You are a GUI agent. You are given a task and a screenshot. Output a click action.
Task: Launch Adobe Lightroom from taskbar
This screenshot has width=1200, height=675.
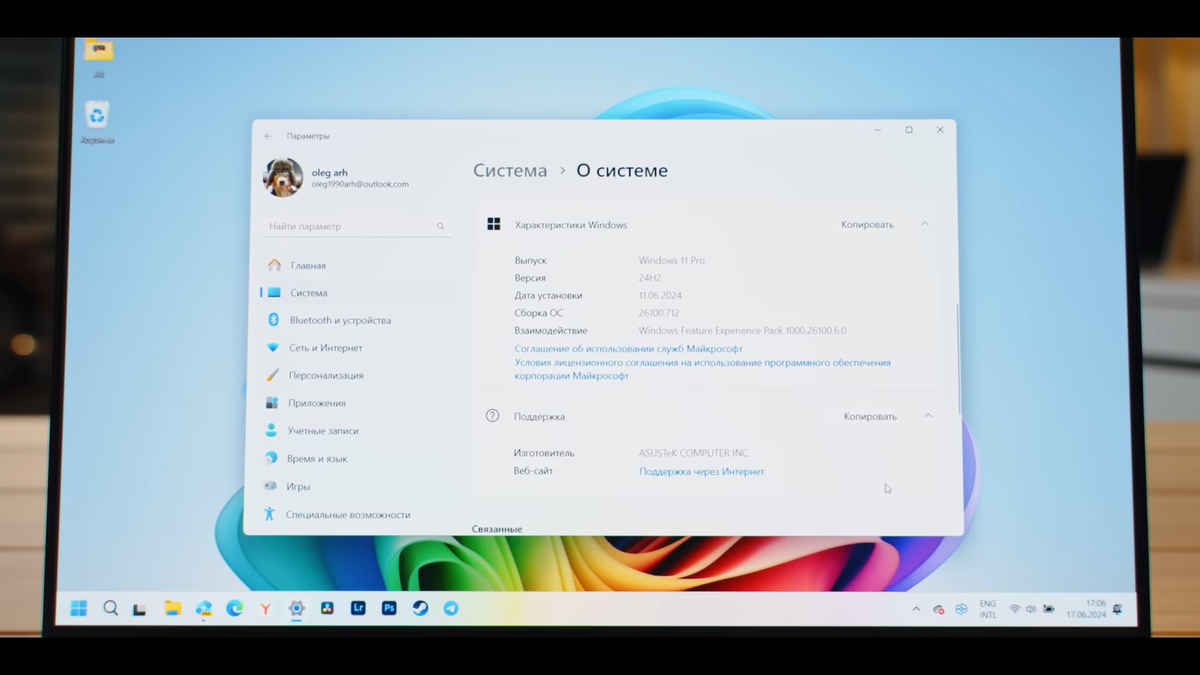point(358,608)
